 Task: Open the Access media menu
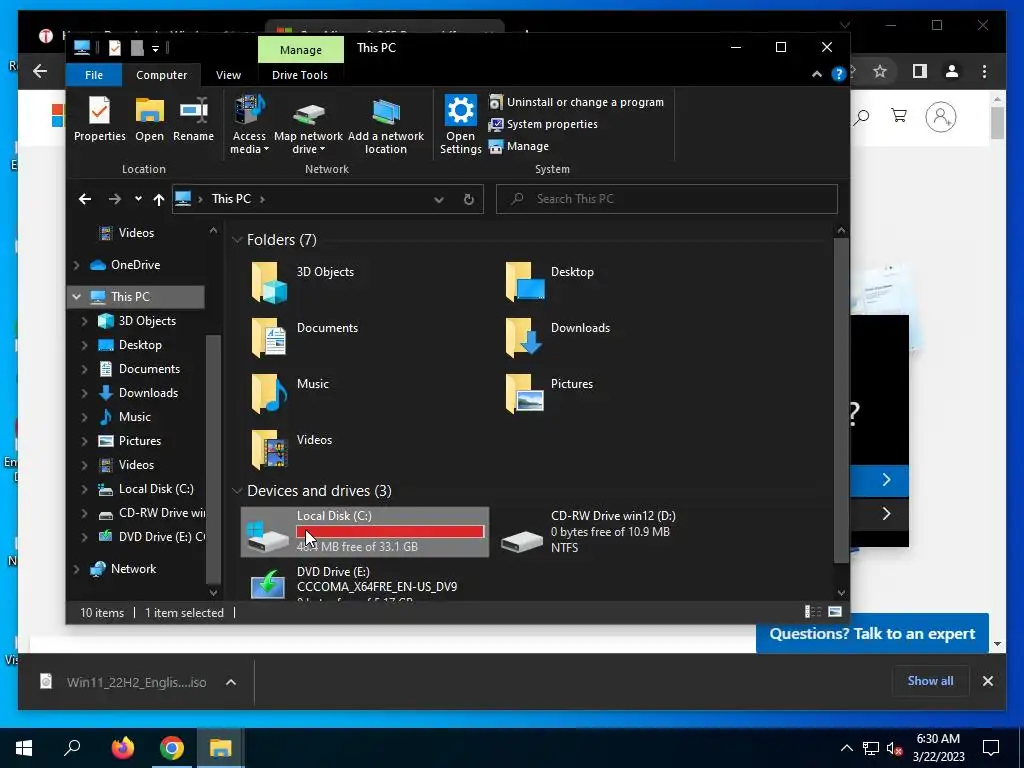tap(249, 124)
